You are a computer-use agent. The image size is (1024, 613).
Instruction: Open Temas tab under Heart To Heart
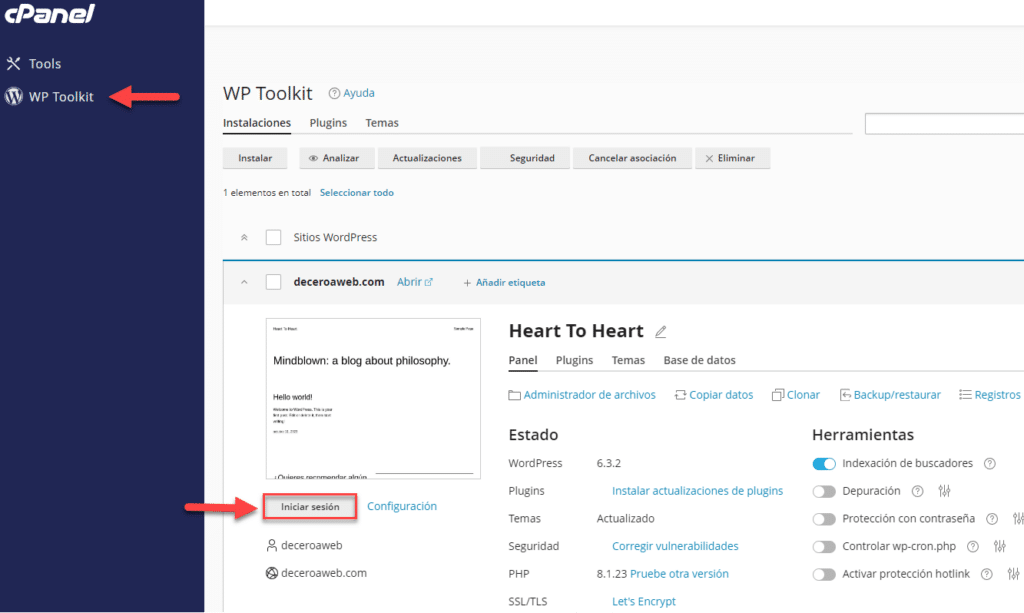tap(628, 360)
